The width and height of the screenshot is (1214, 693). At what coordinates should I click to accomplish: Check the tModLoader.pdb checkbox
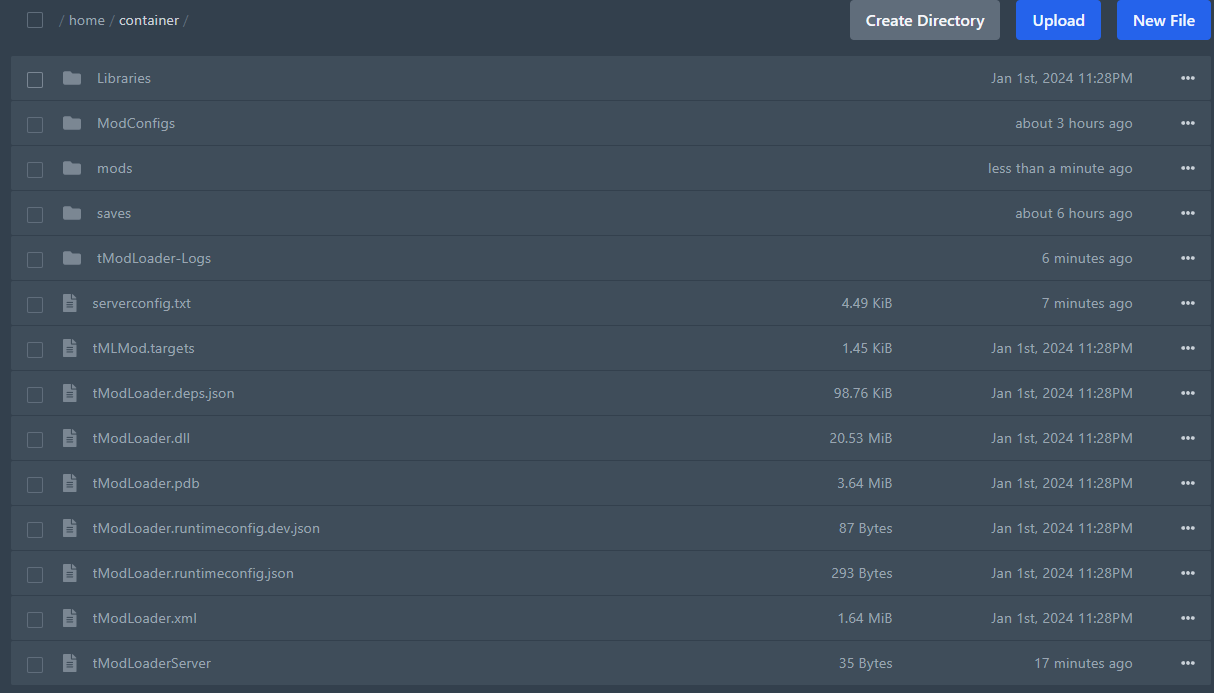[x=35, y=484]
